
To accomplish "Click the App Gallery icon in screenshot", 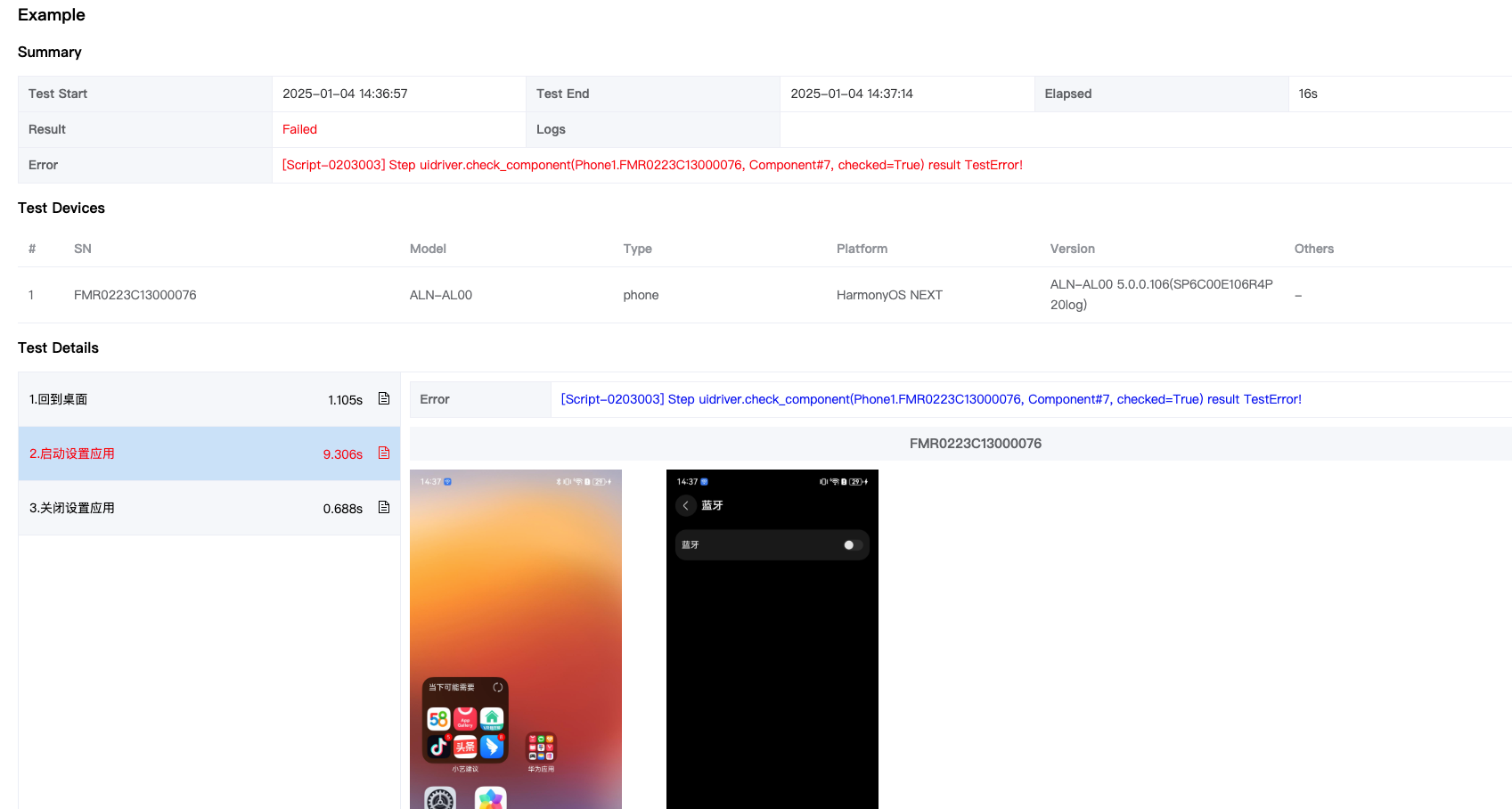I will 465,718.
